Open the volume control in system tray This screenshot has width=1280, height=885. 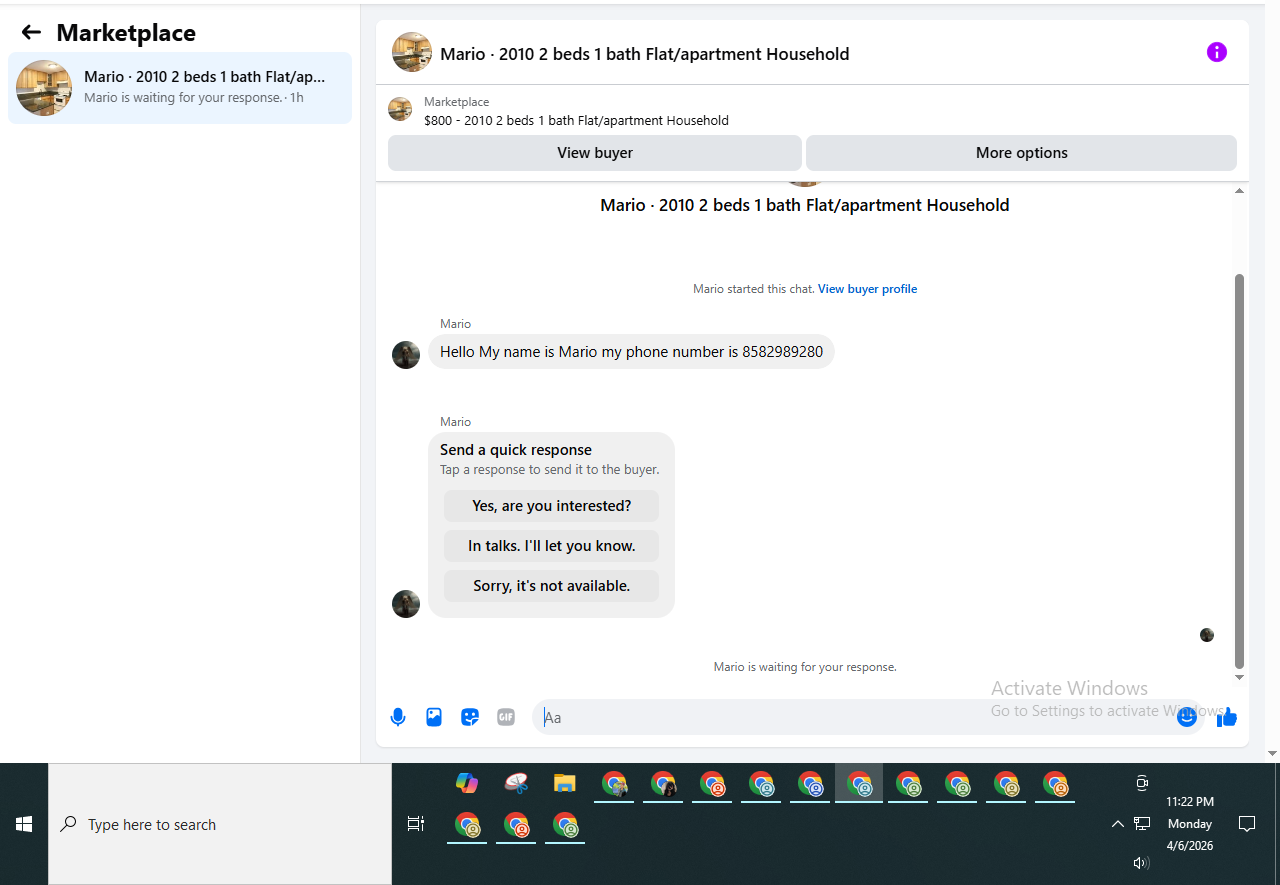[1142, 863]
